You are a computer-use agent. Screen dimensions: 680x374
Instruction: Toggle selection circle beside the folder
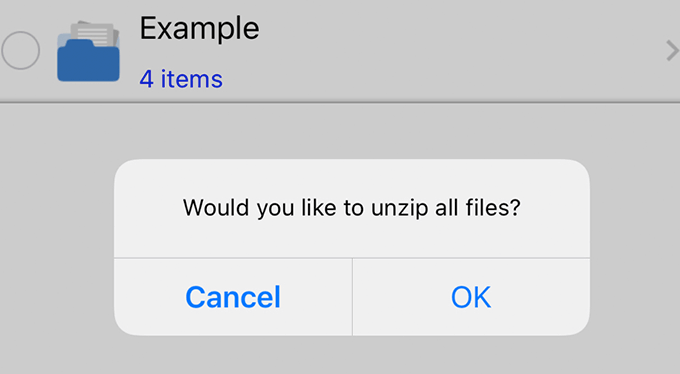click(x=21, y=50)
